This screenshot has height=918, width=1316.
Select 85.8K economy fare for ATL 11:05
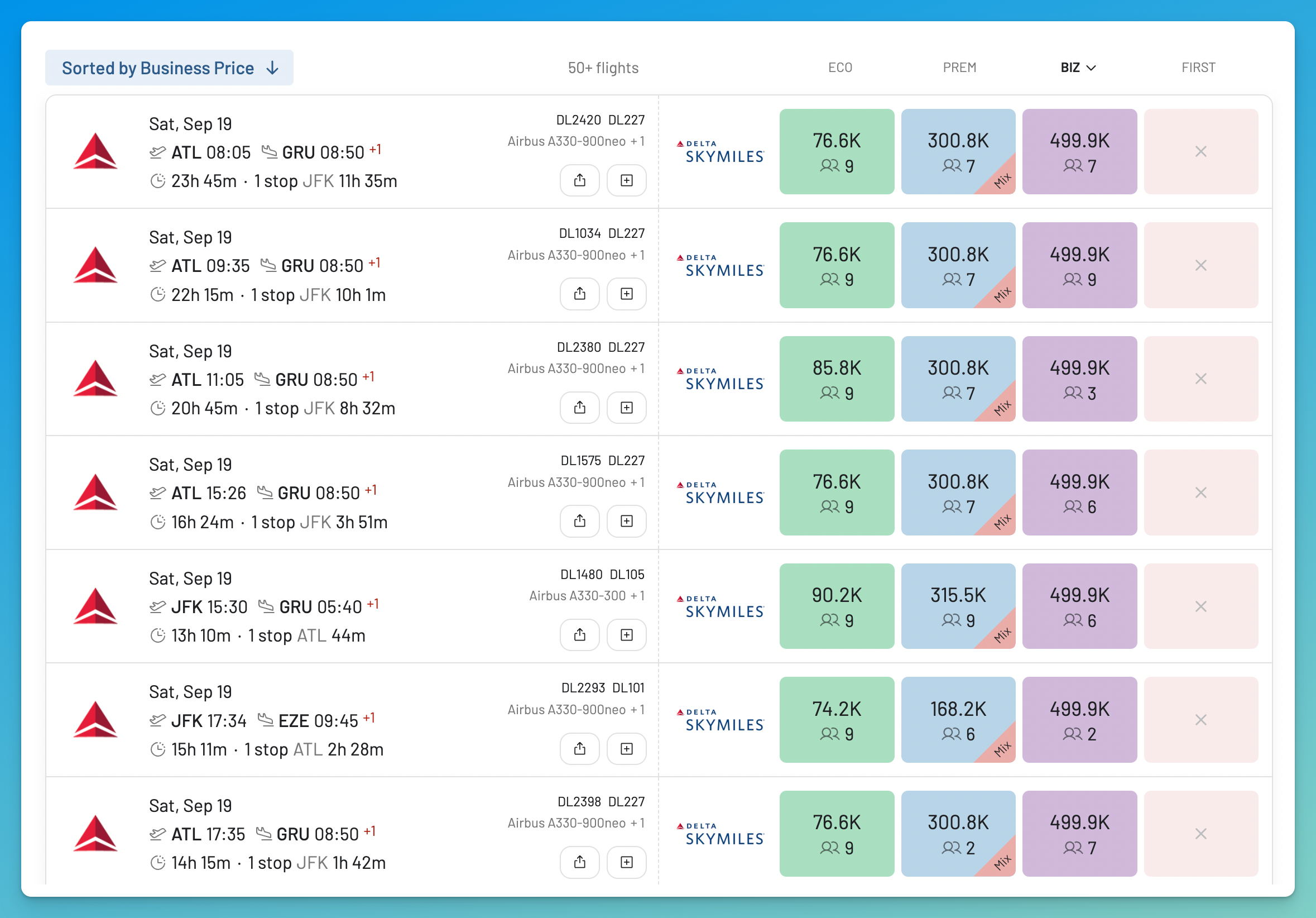coord(836,379)
